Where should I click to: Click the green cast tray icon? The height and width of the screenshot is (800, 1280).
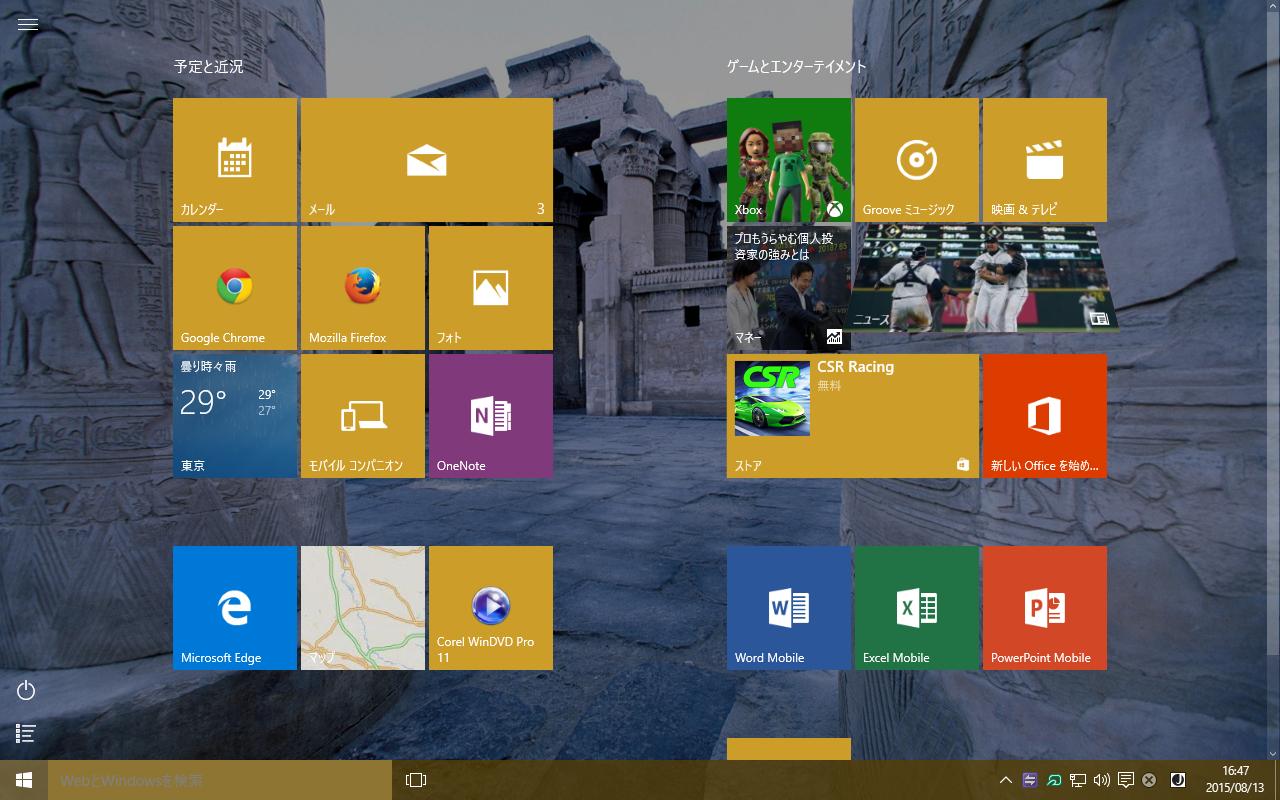(1054, 780)
